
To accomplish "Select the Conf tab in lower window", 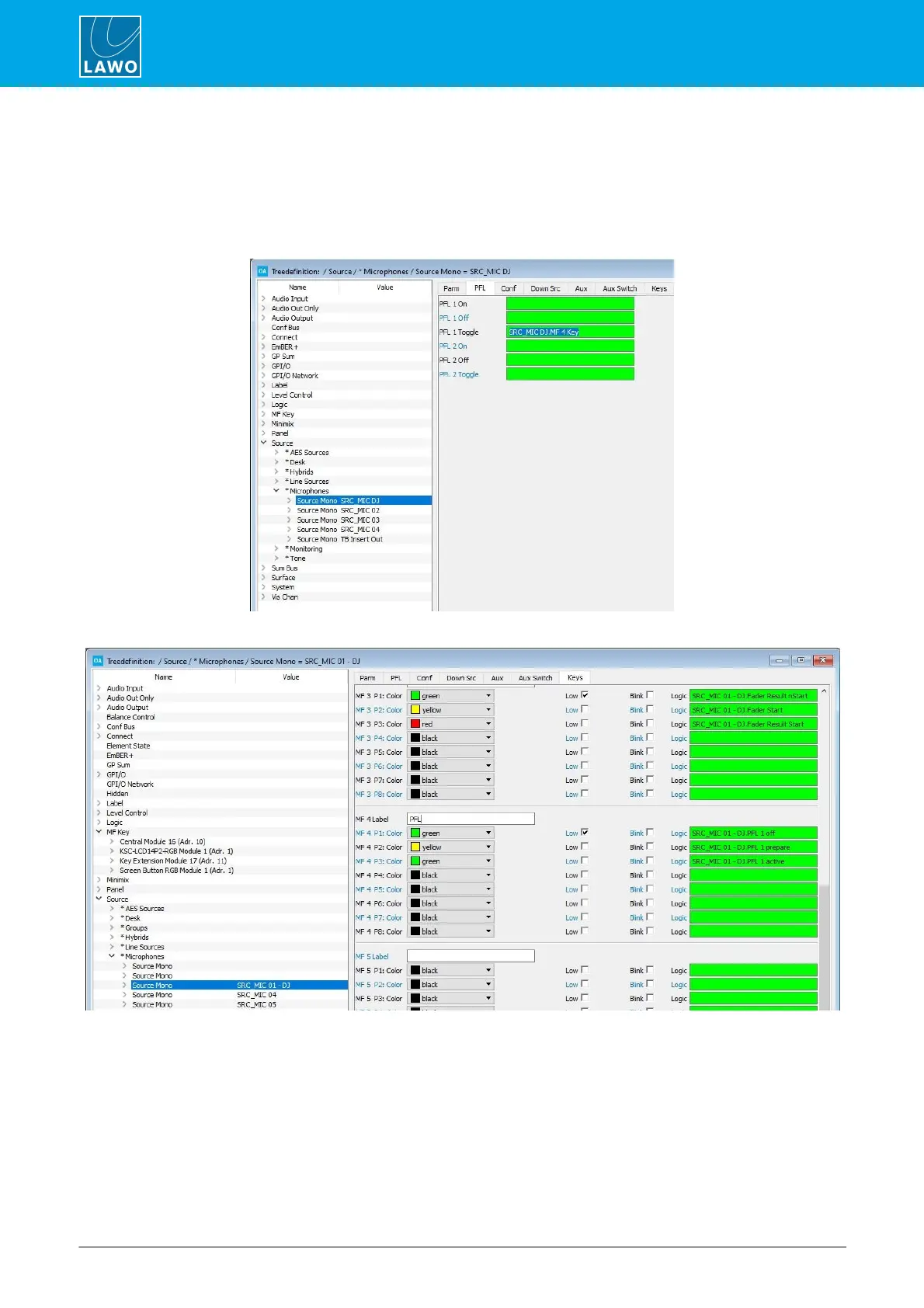I will [x=424, y=678].
